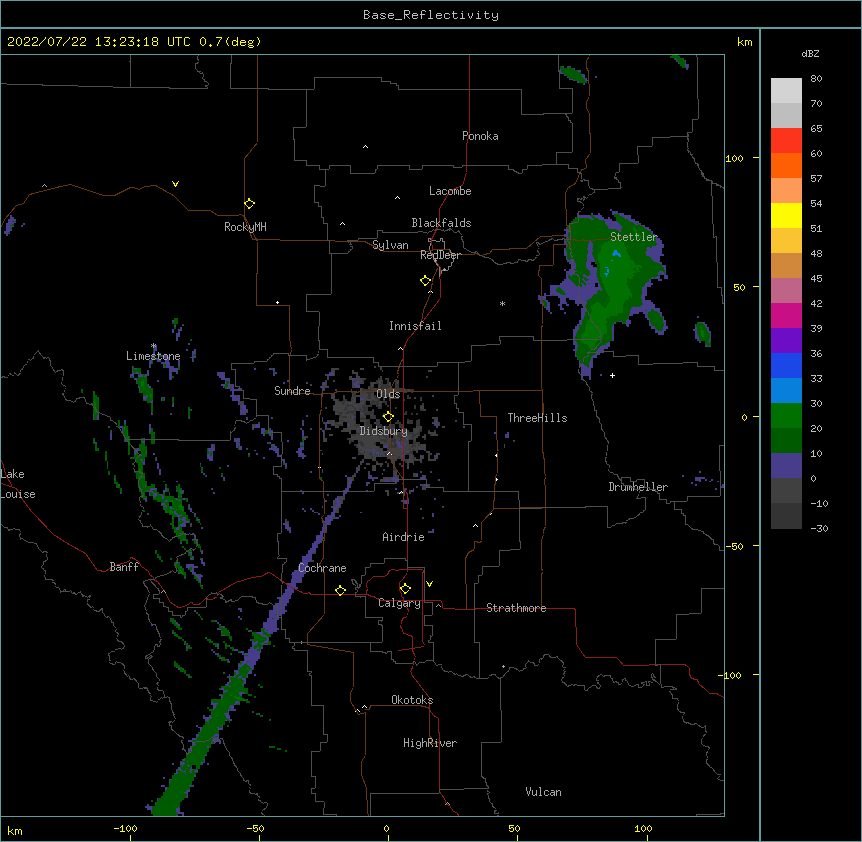Click the ThreeHills label
Viewport: 862px width, 842px height.
(x=537, y=418)
